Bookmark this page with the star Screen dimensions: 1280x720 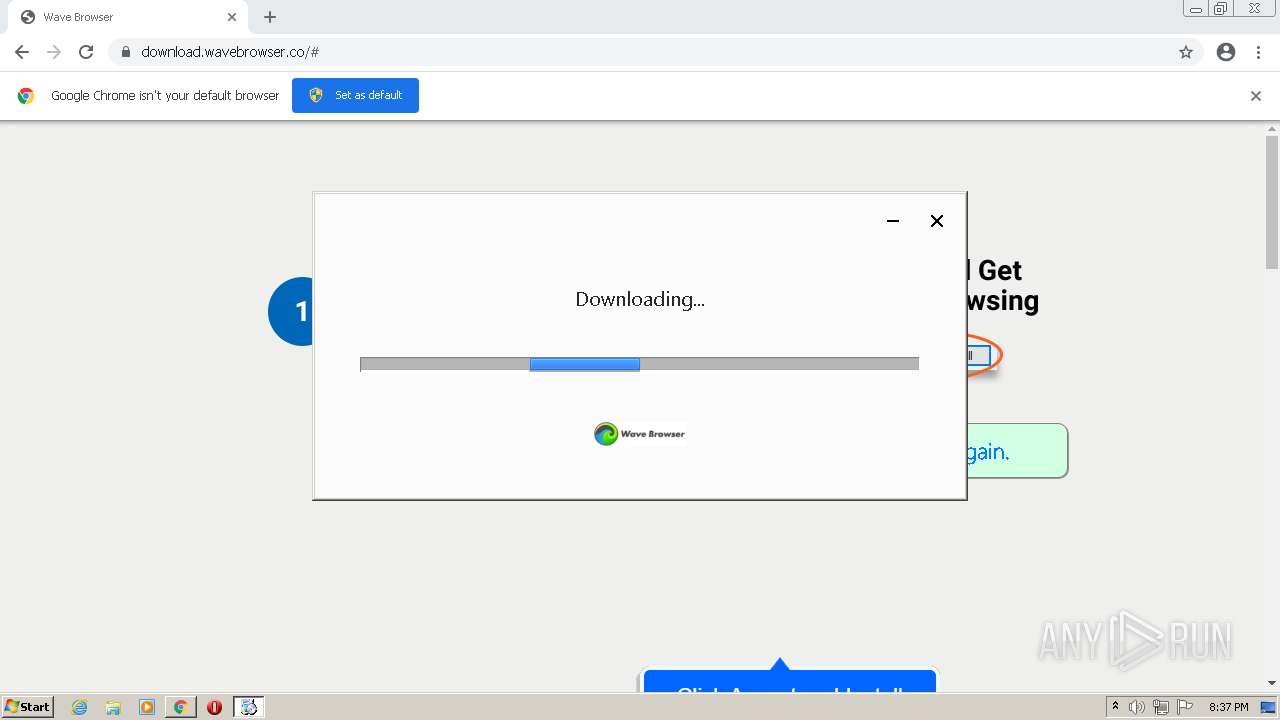point(1186,52)
